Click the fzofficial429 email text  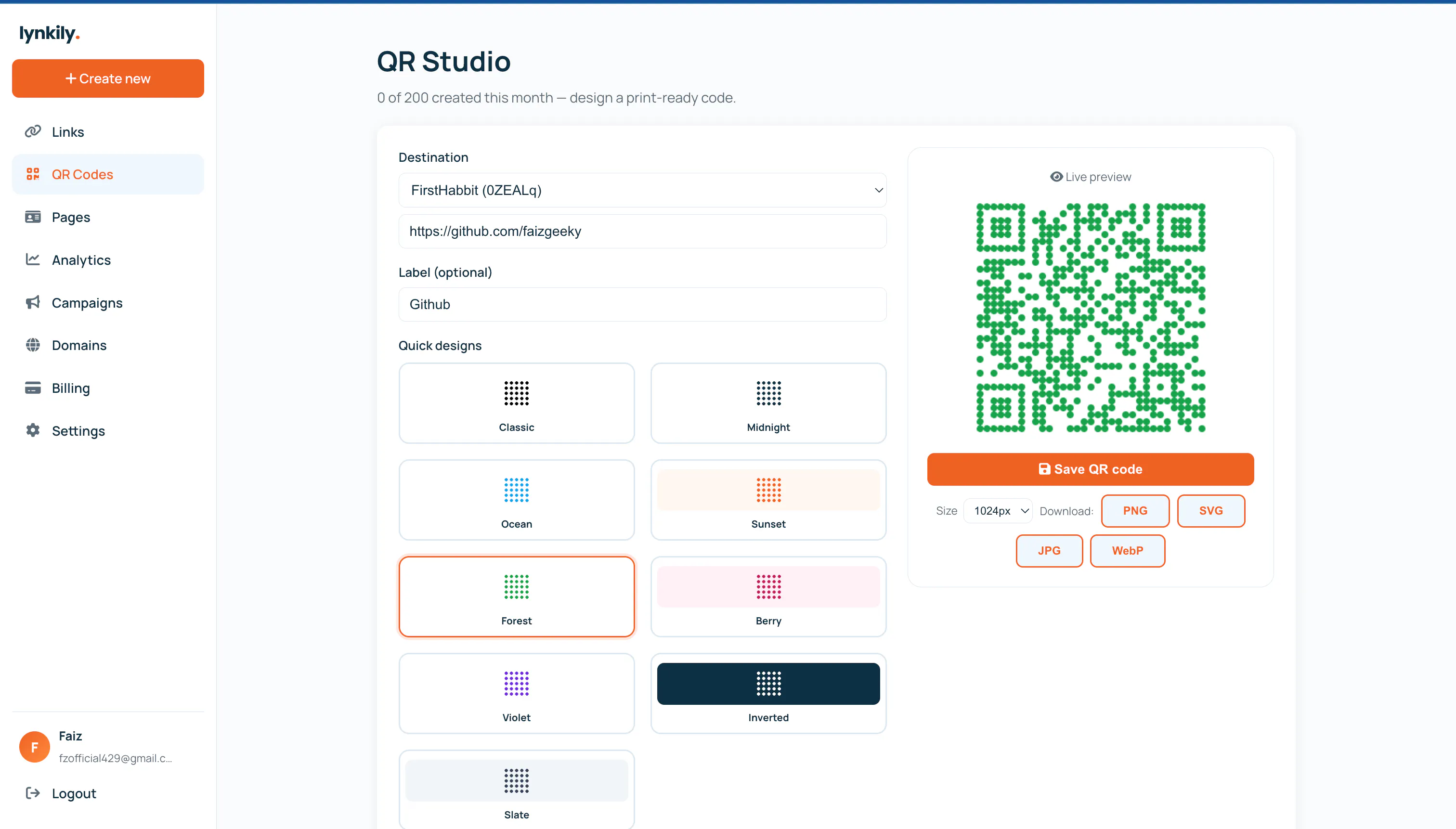116,758
